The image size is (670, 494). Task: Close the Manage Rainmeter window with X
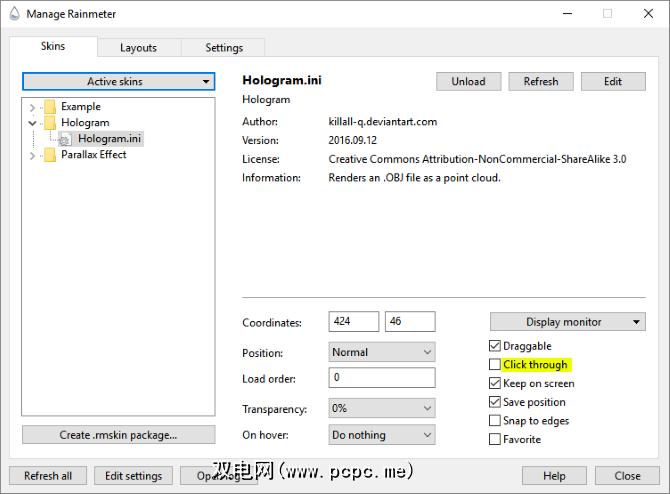coord(648,14)
